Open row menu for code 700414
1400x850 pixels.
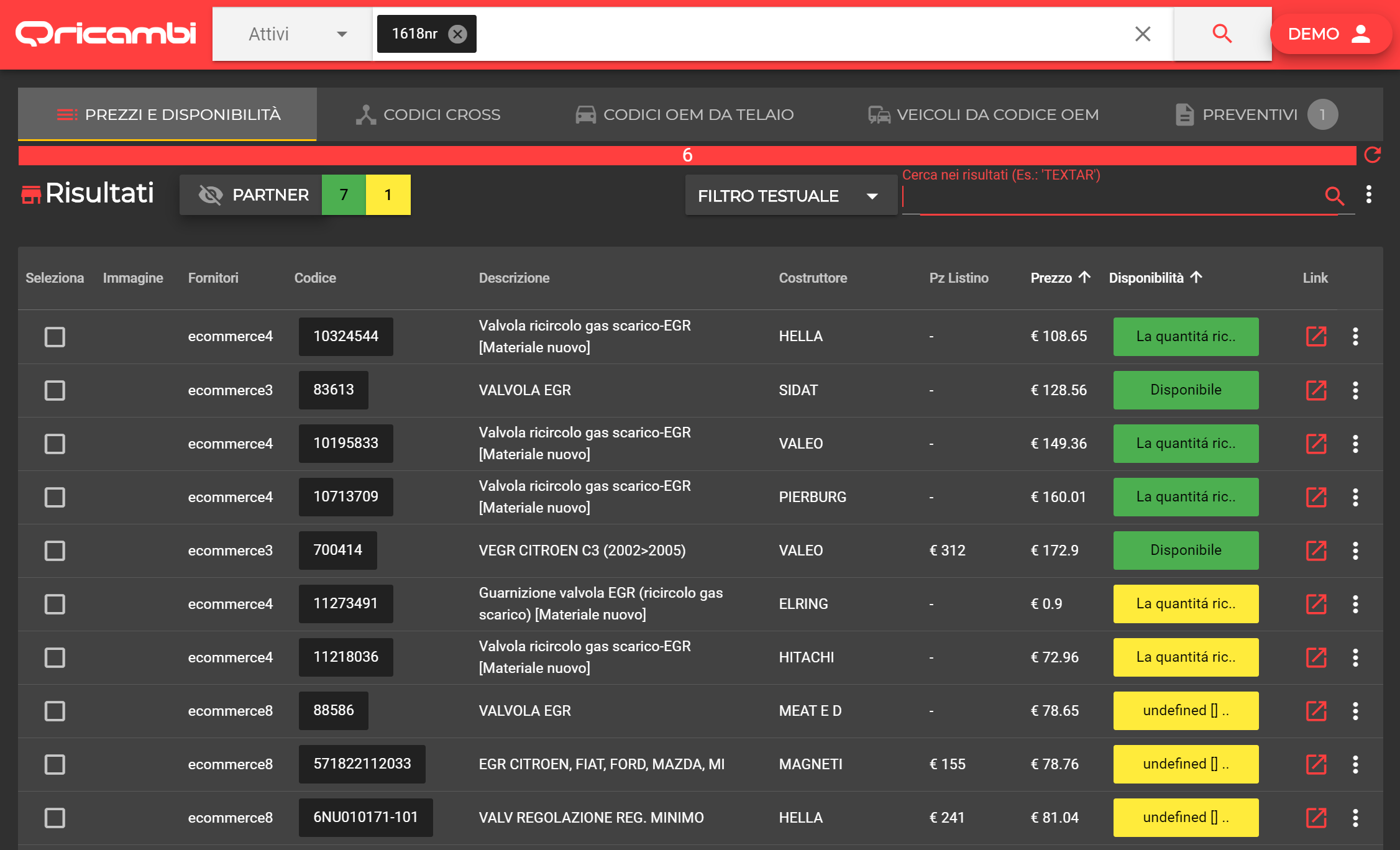tap(1355, 550)
